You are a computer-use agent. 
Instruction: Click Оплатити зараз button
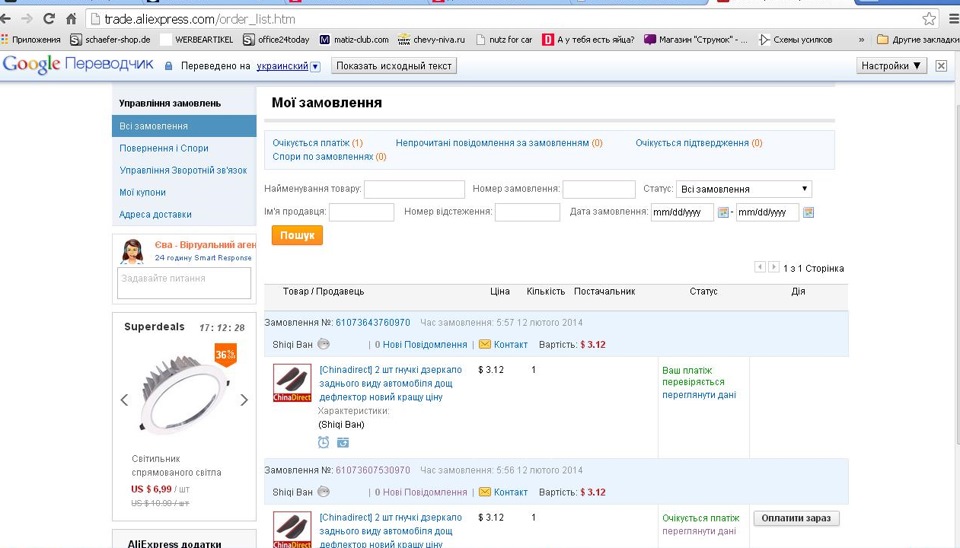coord(796,518)
